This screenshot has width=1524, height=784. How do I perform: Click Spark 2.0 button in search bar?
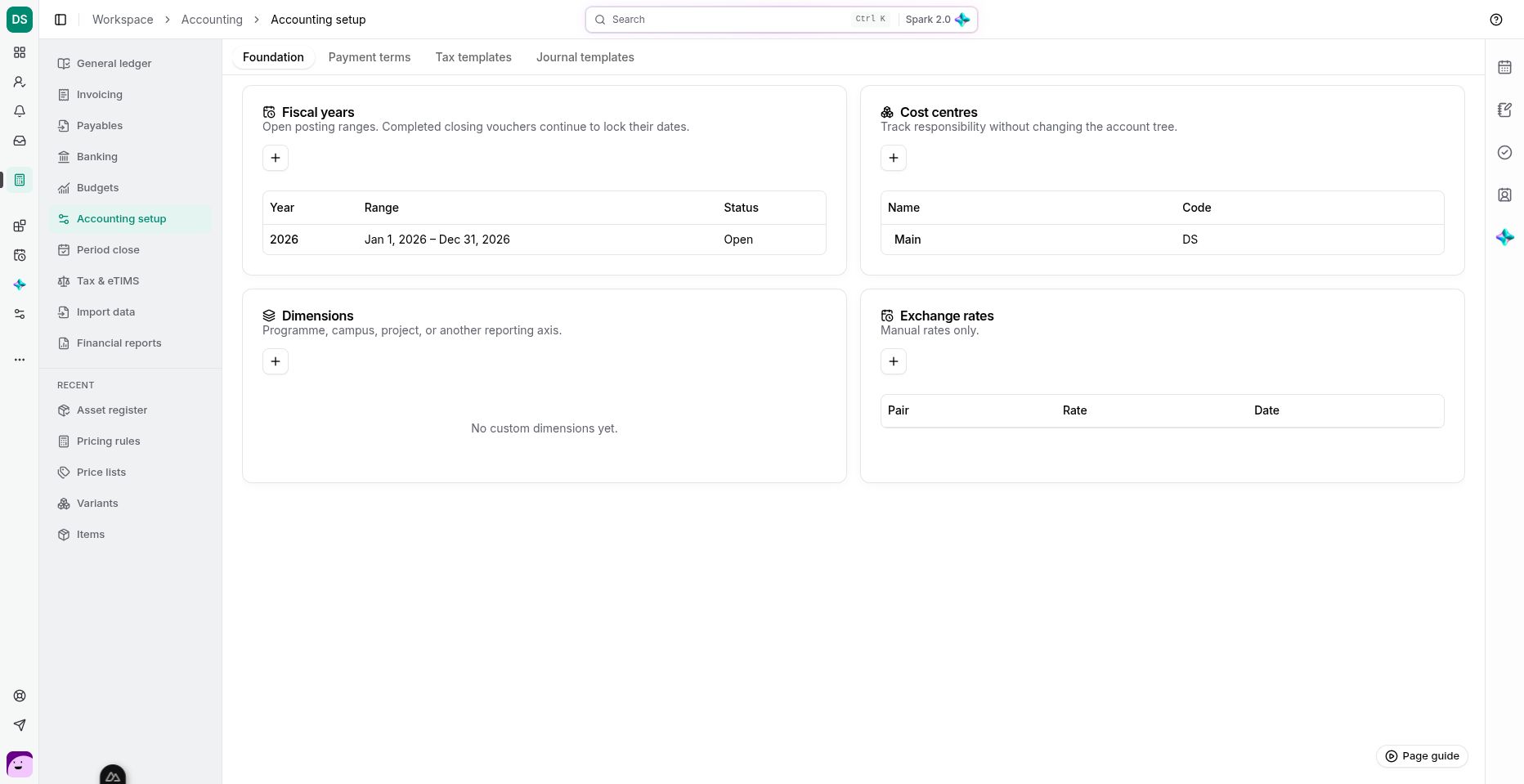coord(937,20)
